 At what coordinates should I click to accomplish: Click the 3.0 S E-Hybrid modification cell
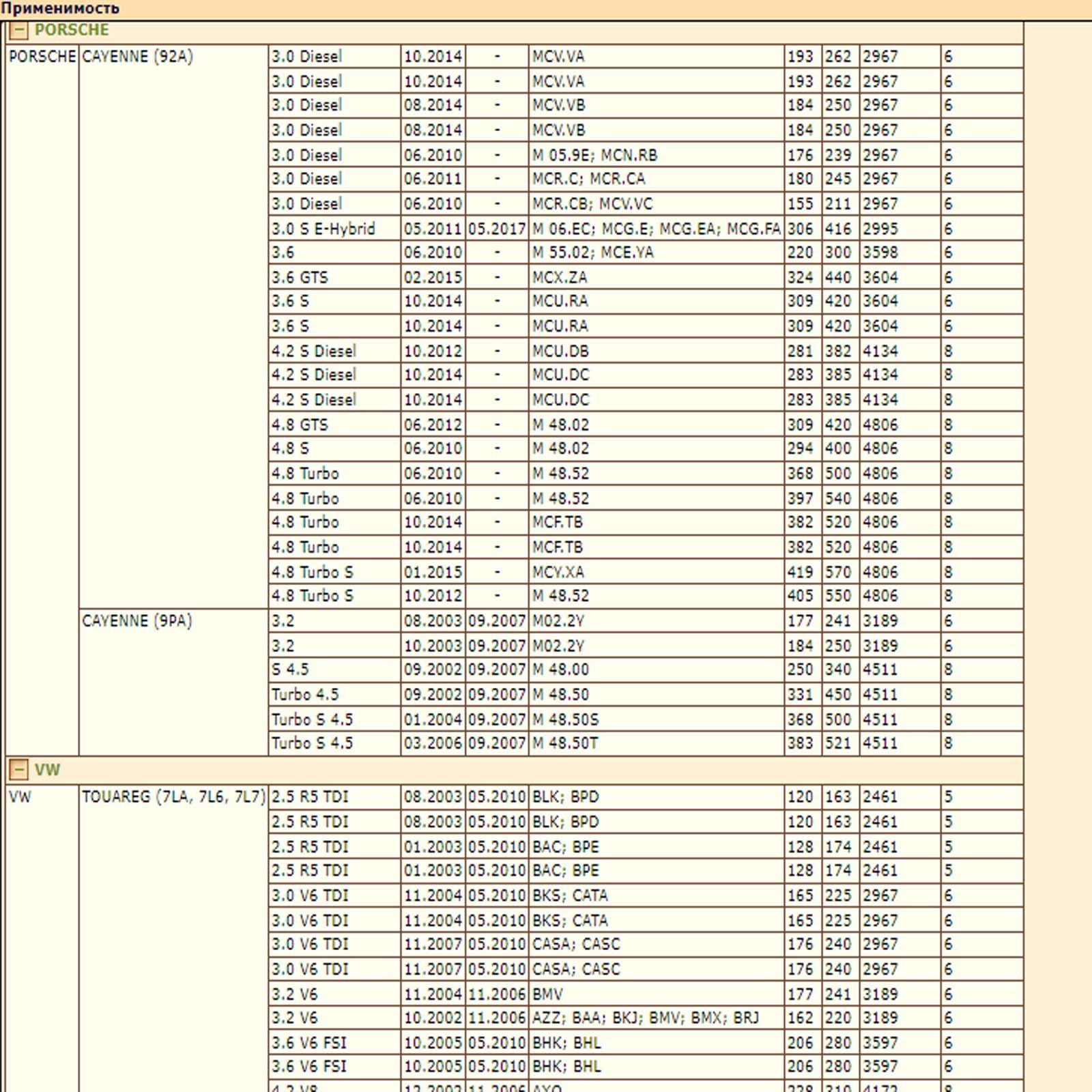point(324,229)
